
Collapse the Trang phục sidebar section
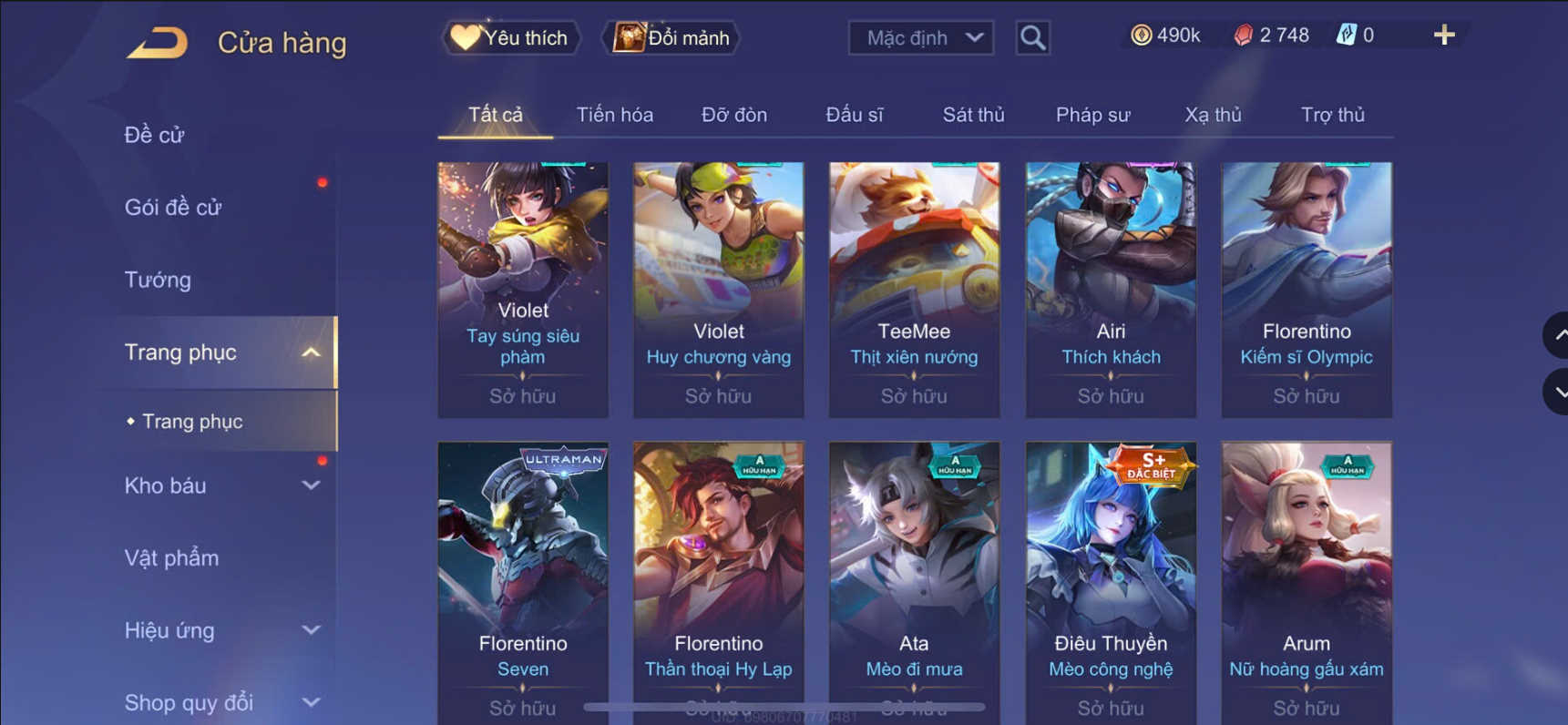pos(311,352)
